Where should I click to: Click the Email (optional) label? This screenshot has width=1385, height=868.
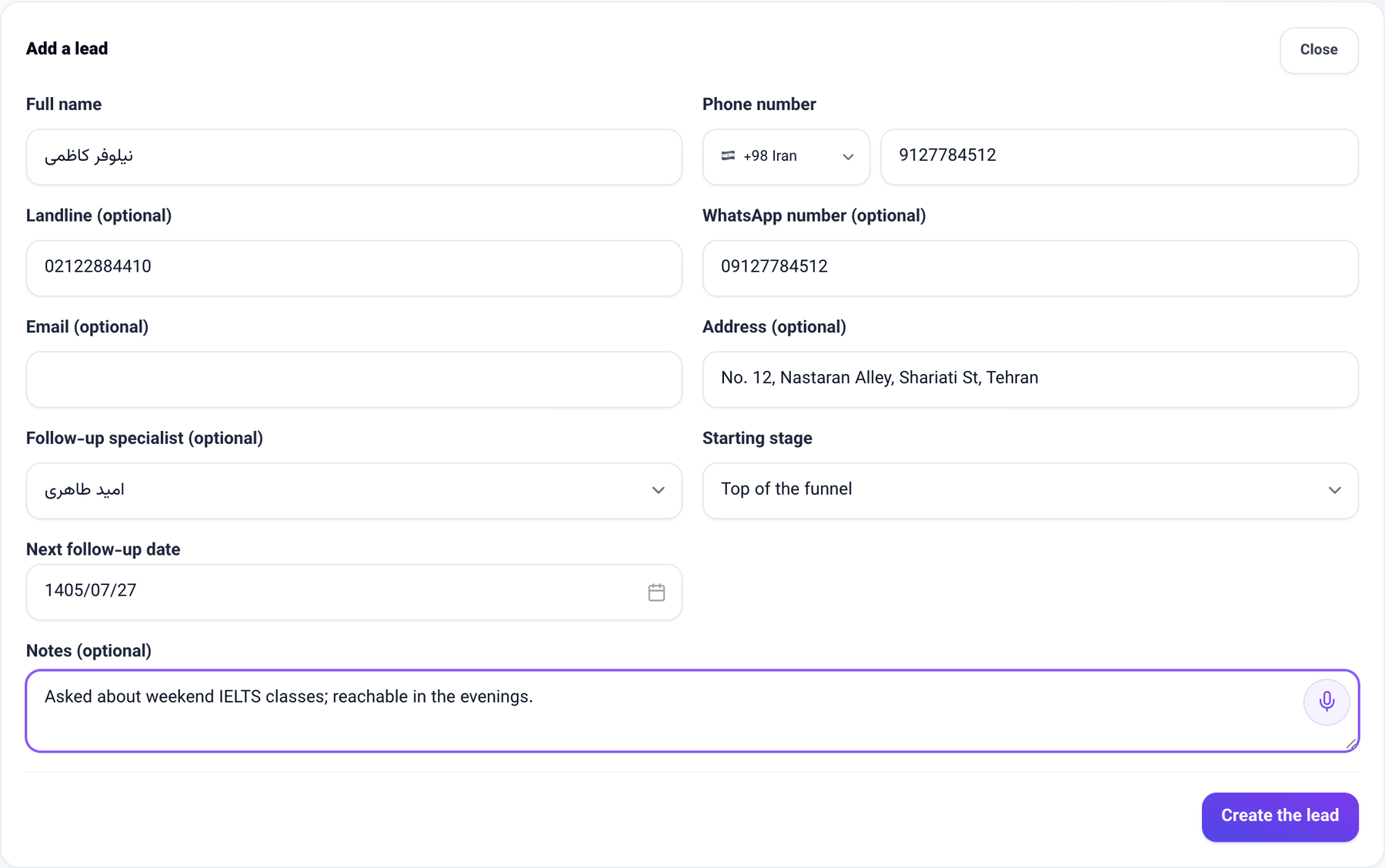pyautogui.click(x=87, y=327)
